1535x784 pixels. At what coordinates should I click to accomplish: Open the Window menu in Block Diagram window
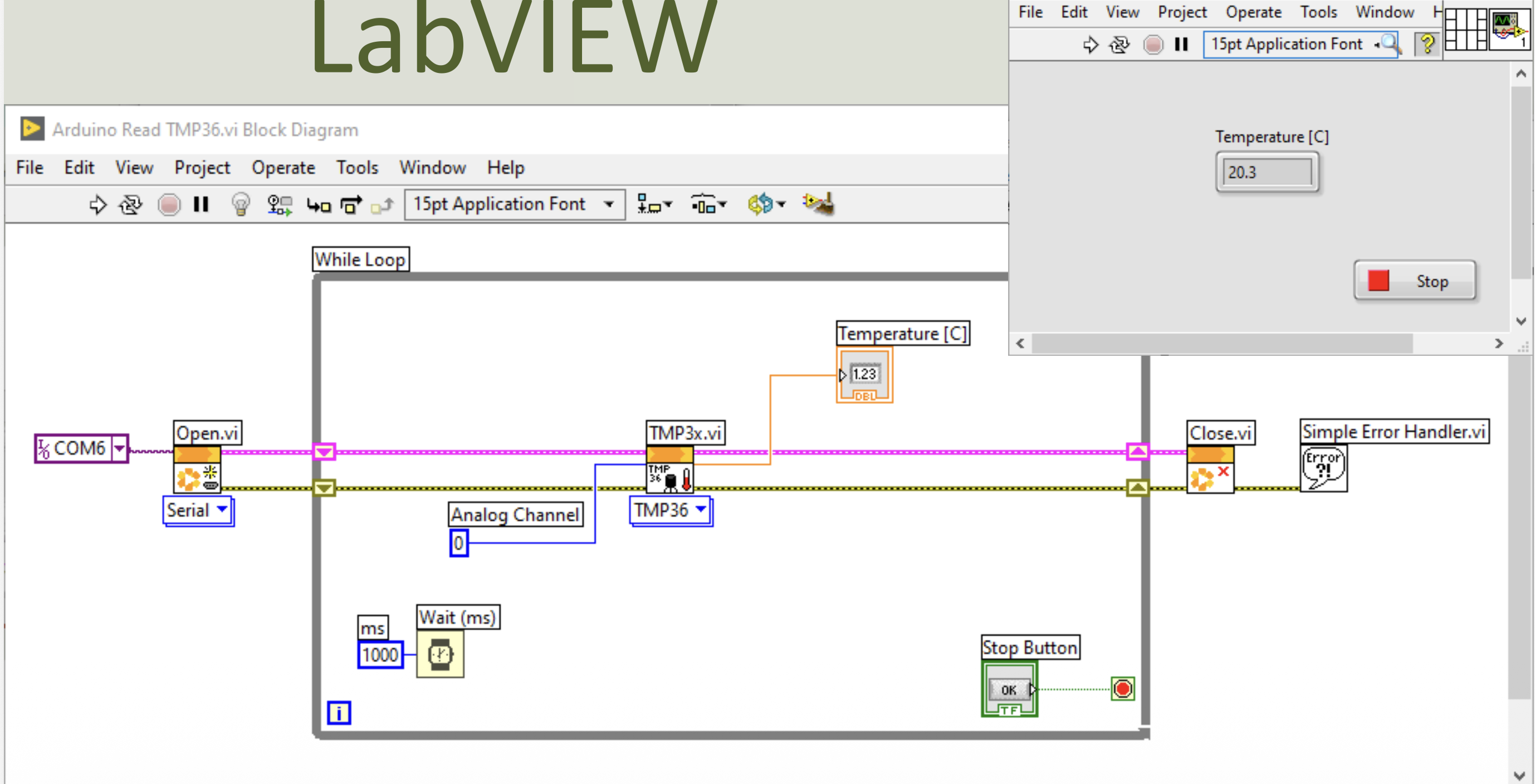click(433, 168)
